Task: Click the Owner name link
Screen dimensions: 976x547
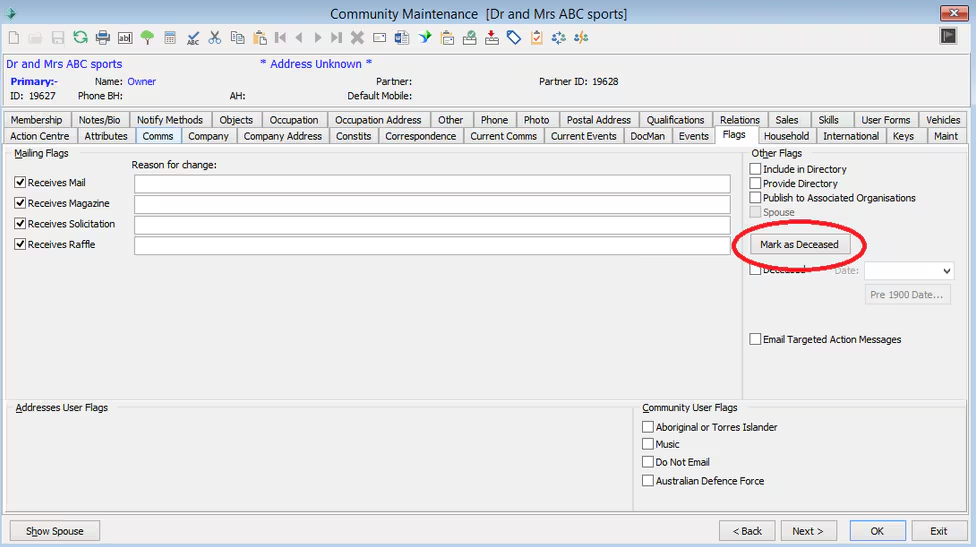Action: point(142,82)
